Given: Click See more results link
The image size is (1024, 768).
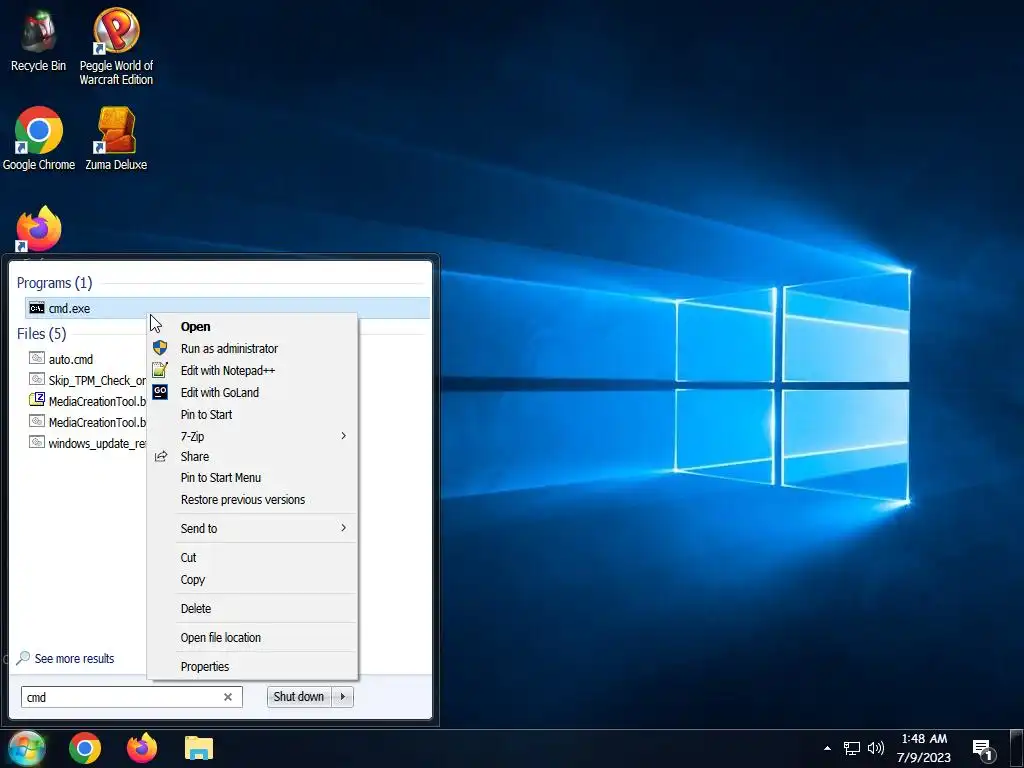Looking at the screenshot, I should (74, 658).
